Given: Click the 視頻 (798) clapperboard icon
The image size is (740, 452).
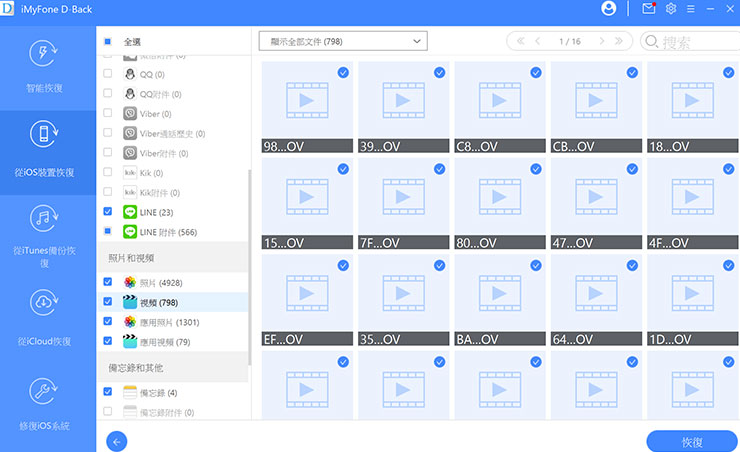Looking at the screenshot, I should coord(130,302).
